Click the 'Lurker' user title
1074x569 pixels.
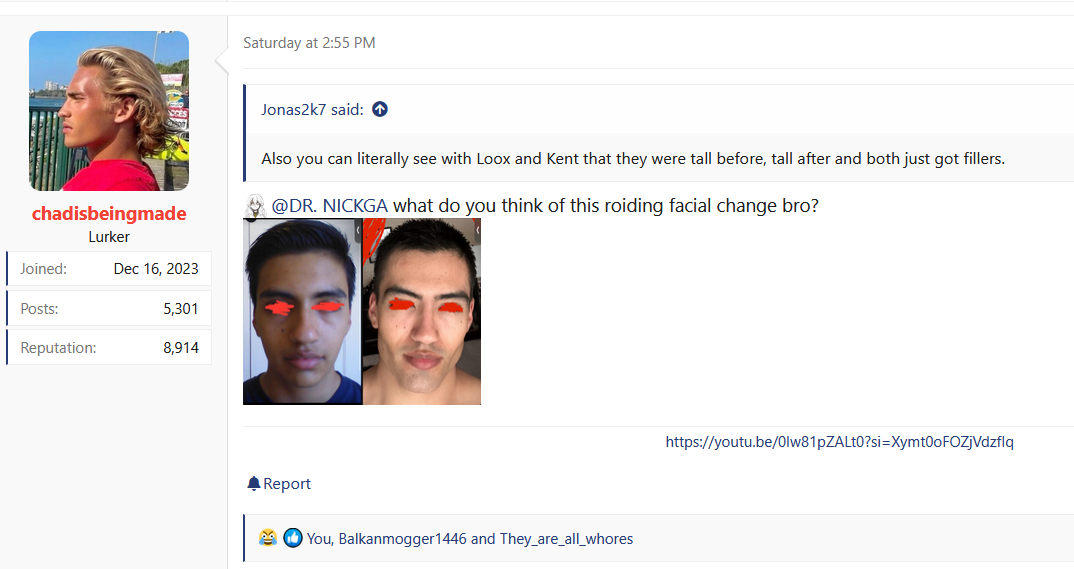pos(109,237)
